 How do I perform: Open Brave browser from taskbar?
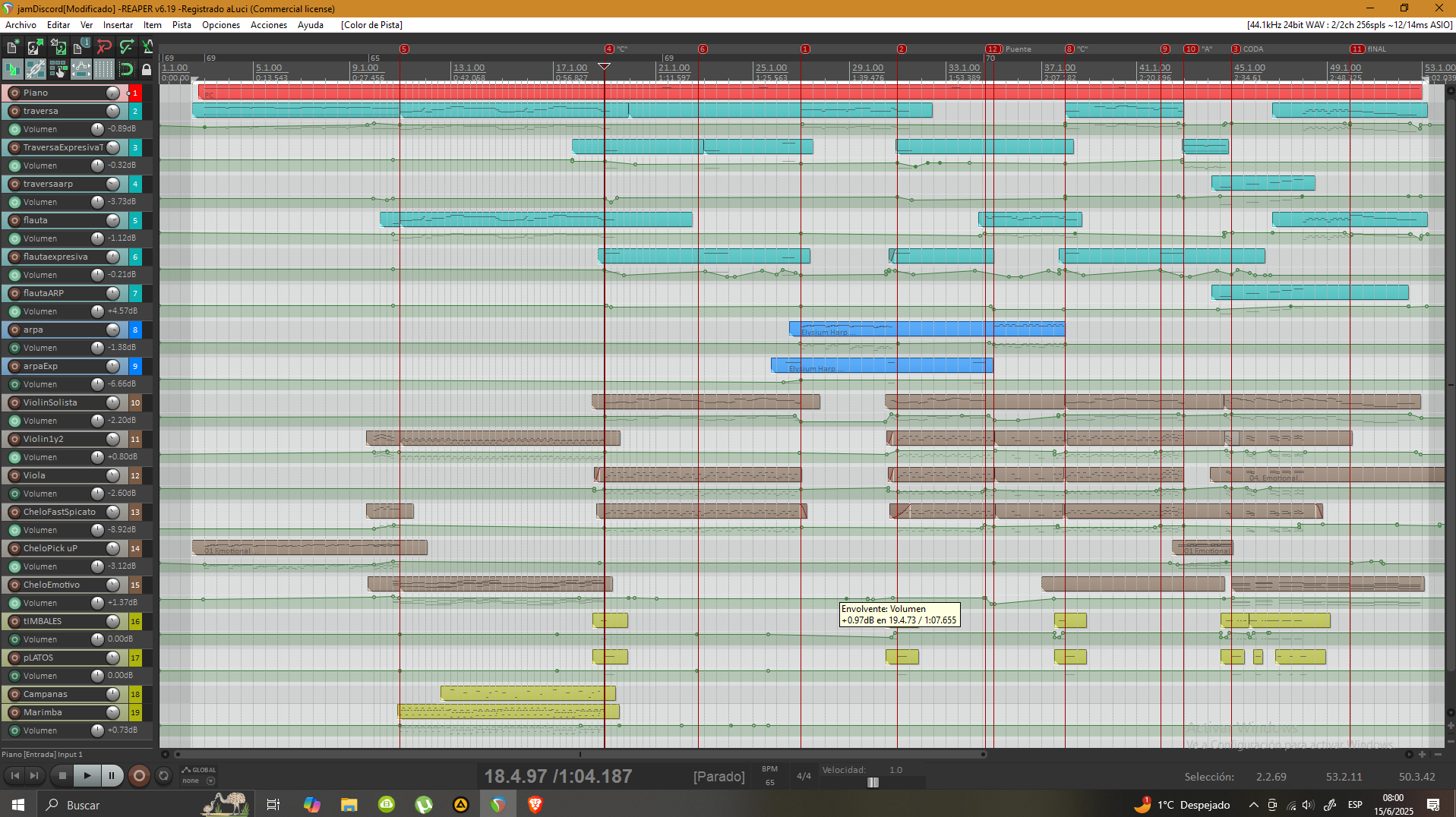coord(535,805)
